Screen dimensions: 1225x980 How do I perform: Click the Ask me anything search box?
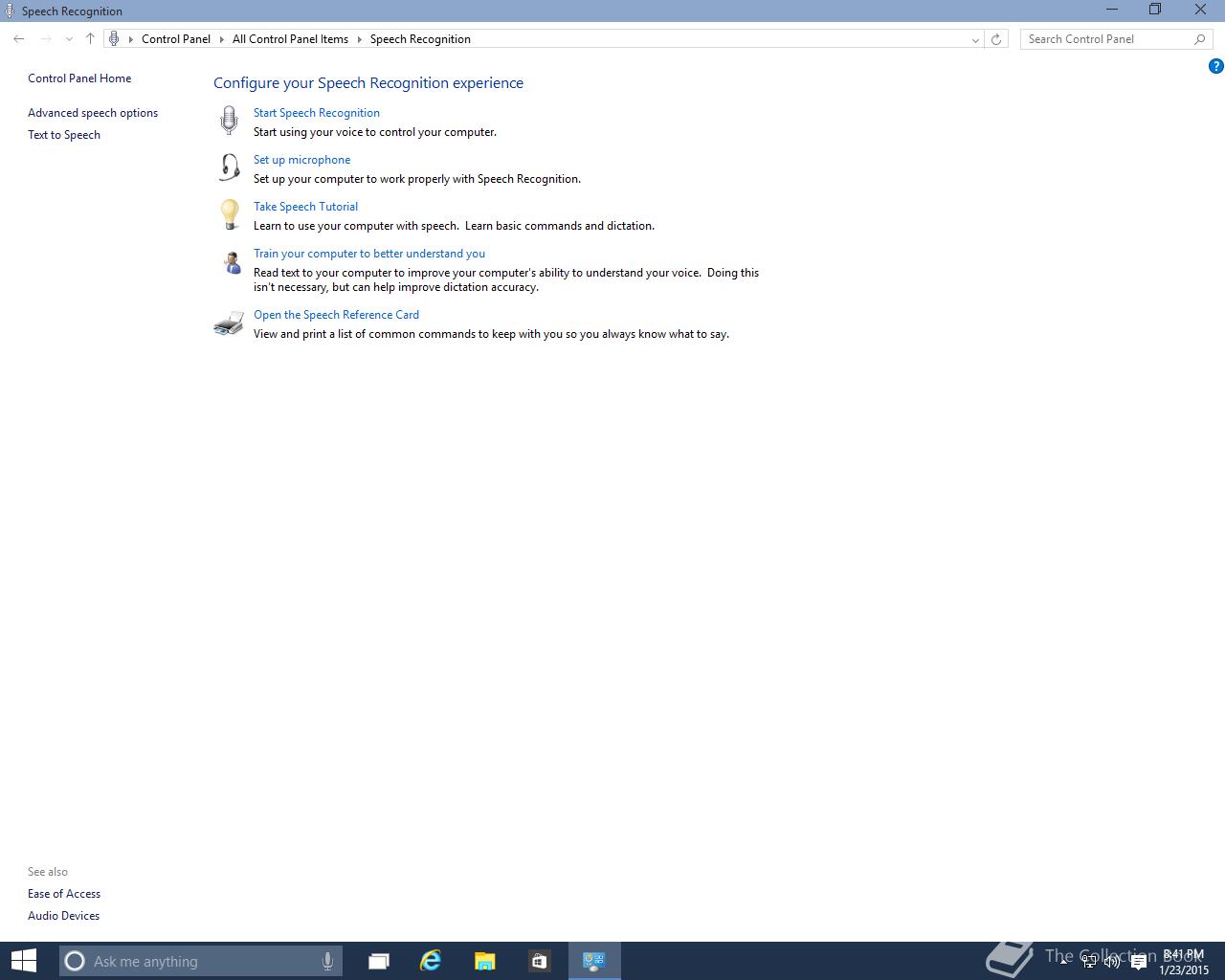(199, 961)
